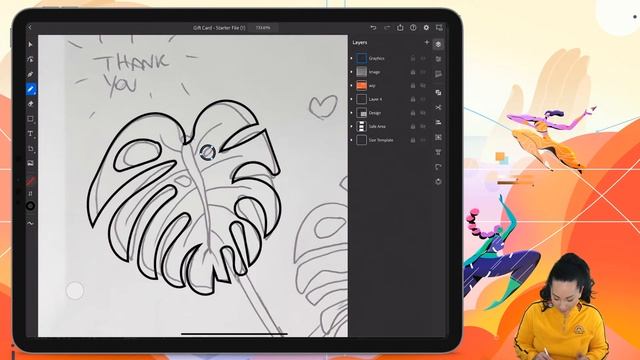640x360 pixels.
Task: Open the Path panel icon
Action: pyautogui.click(x=438, y=167)
